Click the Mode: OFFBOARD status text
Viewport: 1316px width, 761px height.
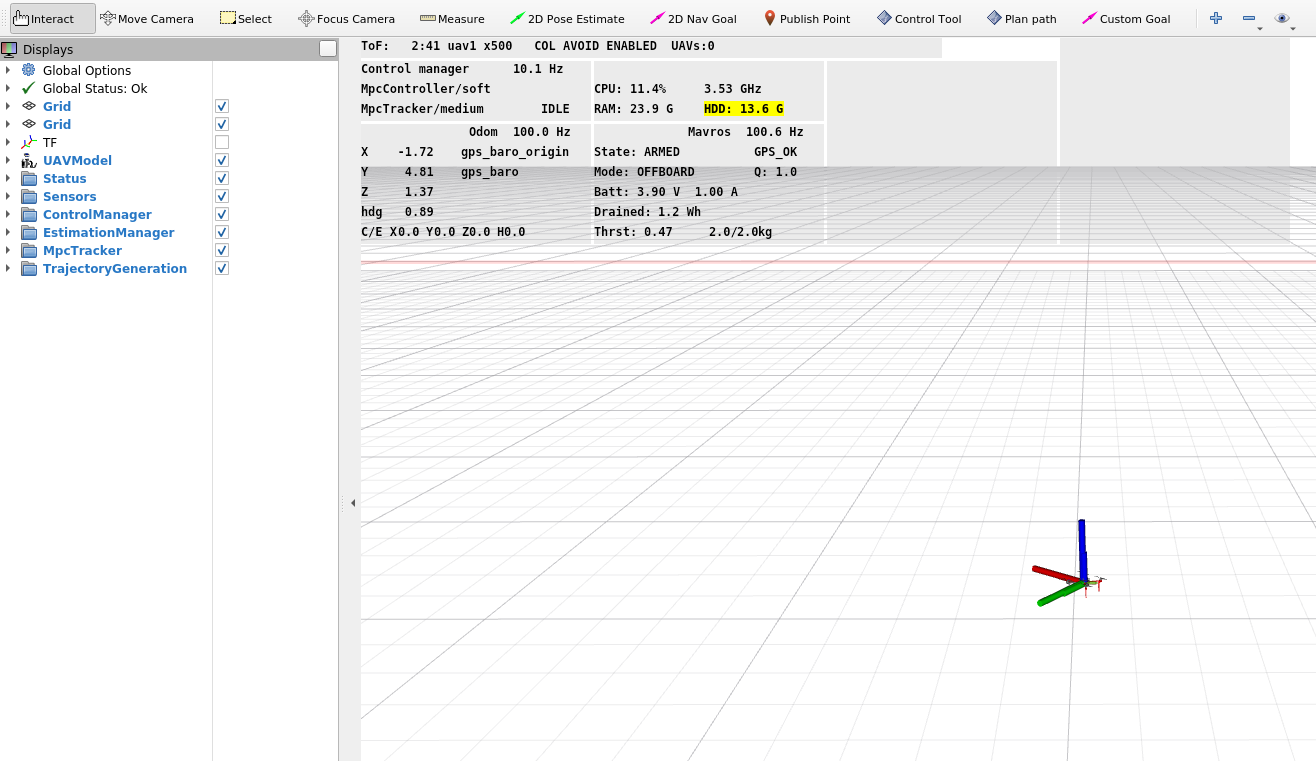point(644,172)
